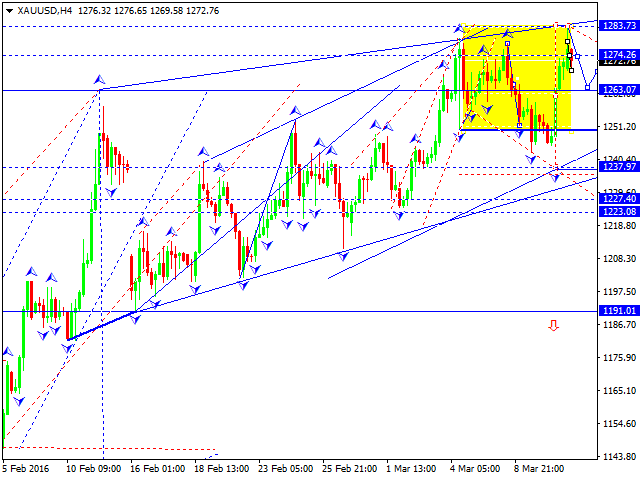Click the 1175.90 price scale value
Screen dimensions: 640x480
point(619,358)
